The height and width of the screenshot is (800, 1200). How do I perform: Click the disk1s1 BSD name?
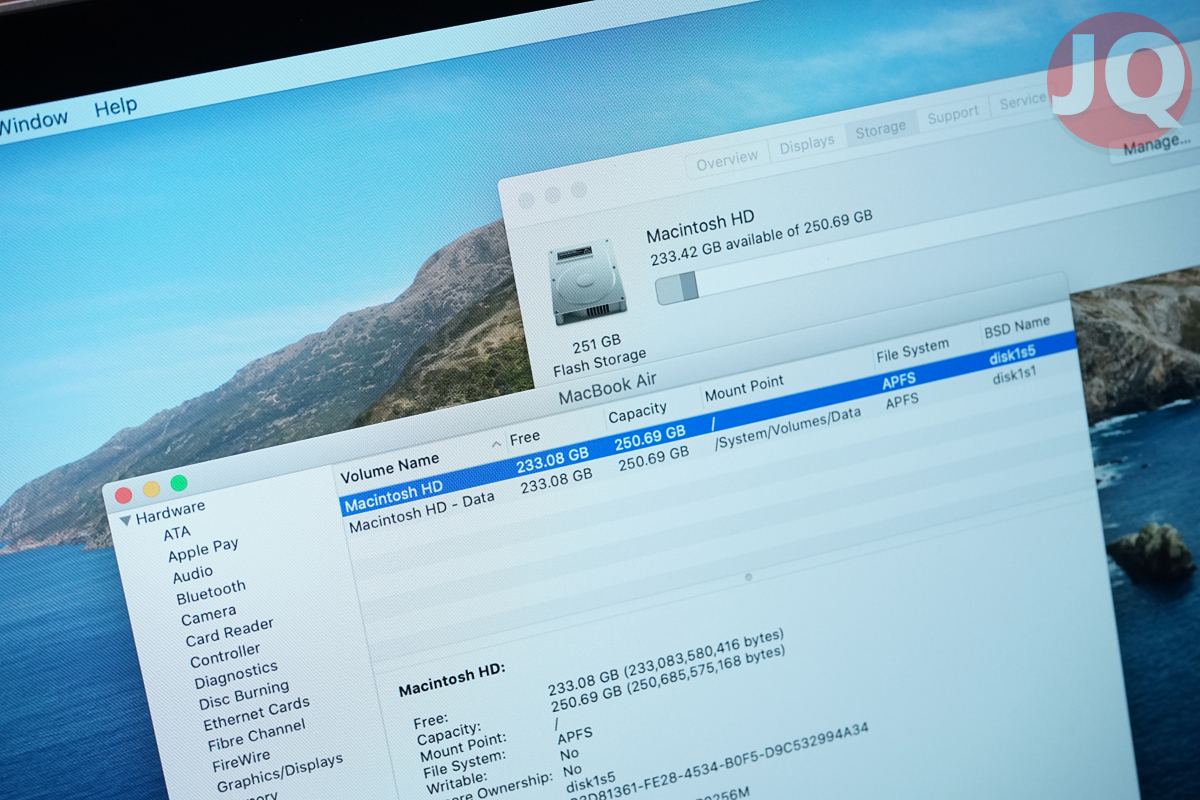pyautogui.click(x=1015, y=377)
